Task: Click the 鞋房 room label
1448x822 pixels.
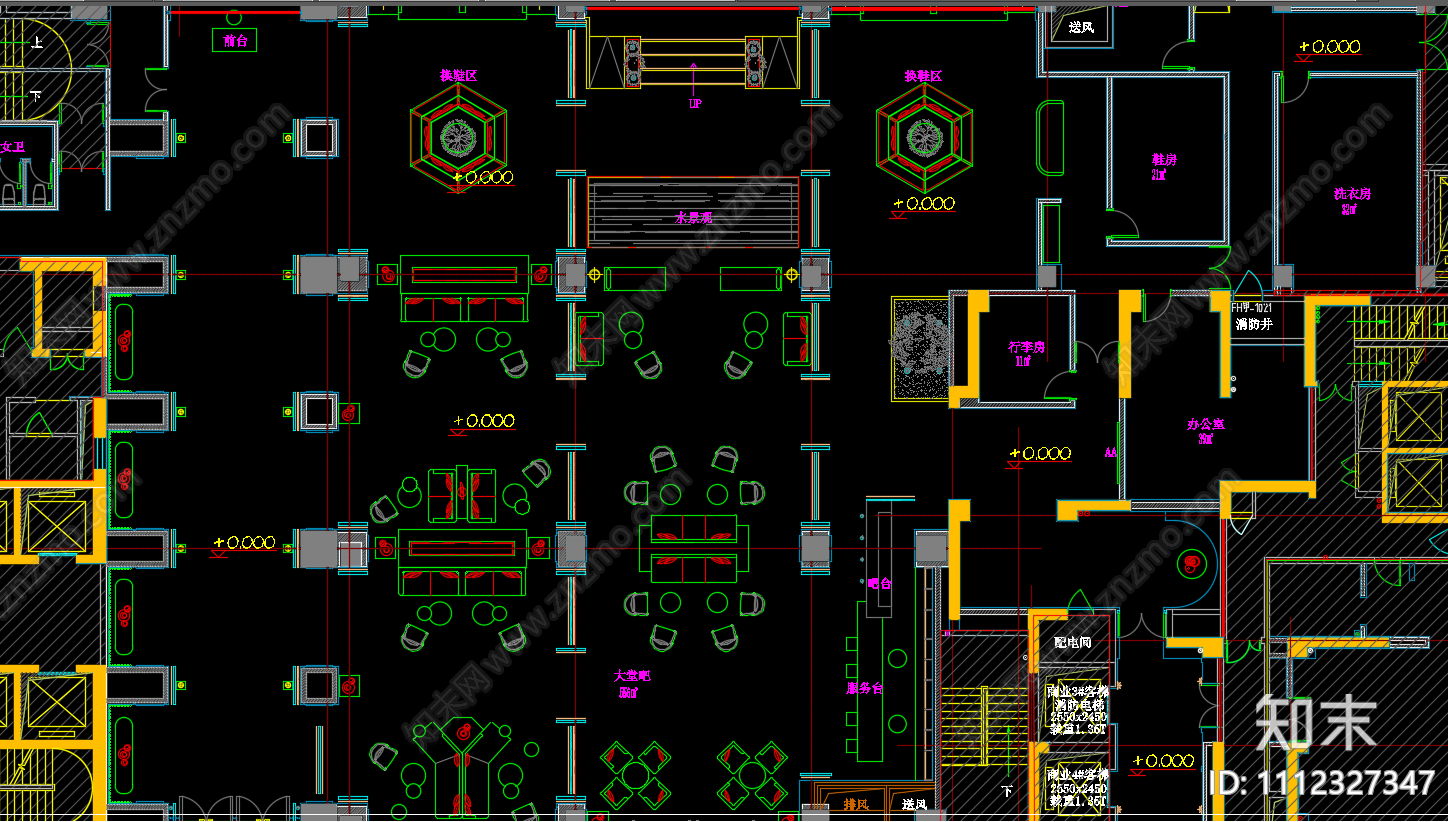Action: click(x=1164, y=159)
